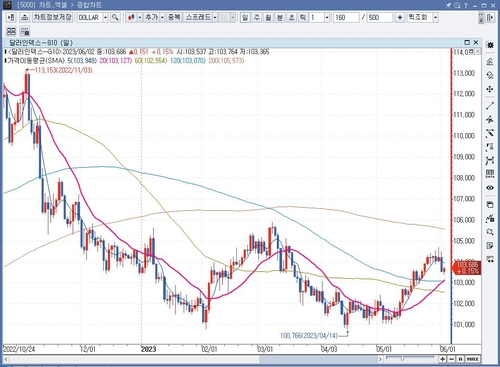Image resolution: width=500 pixels, height=367 pixels.
Task: Click the chart lock icon in sidebar
Action: pos(490,218)
